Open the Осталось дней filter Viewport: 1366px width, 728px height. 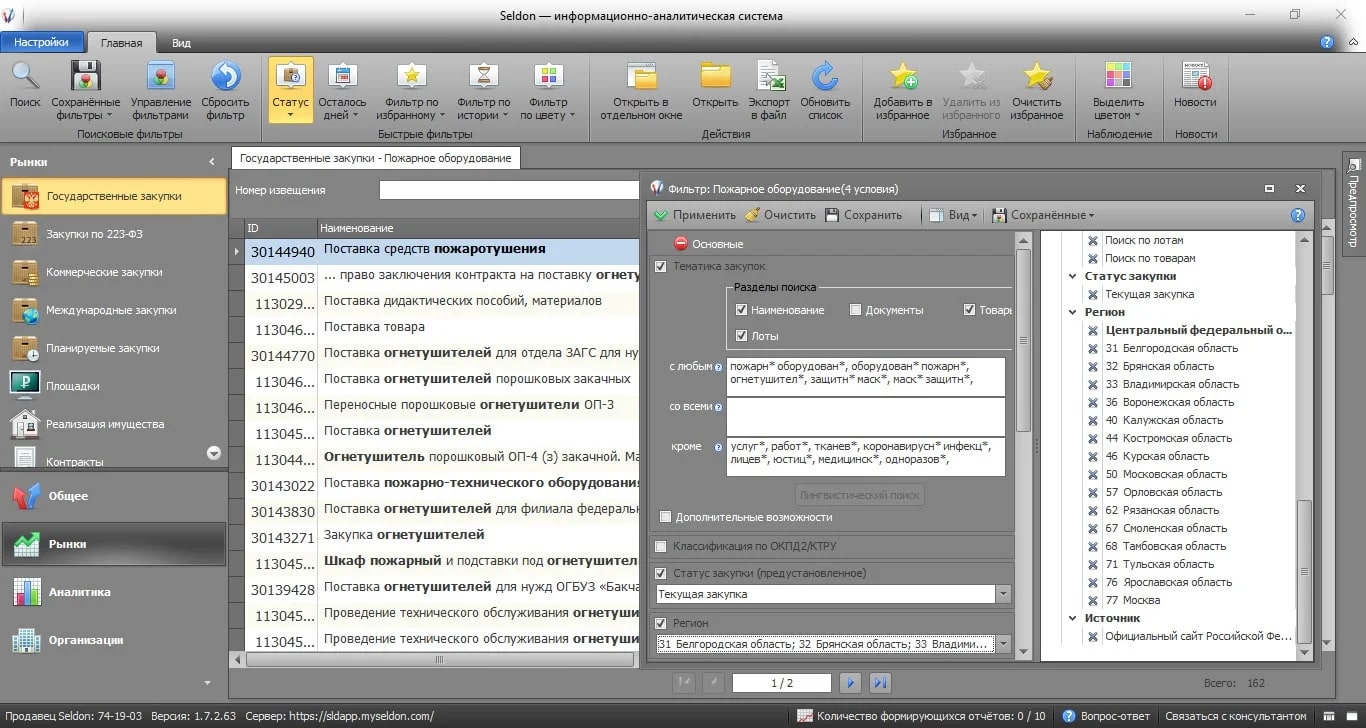(x=342, y=90)
